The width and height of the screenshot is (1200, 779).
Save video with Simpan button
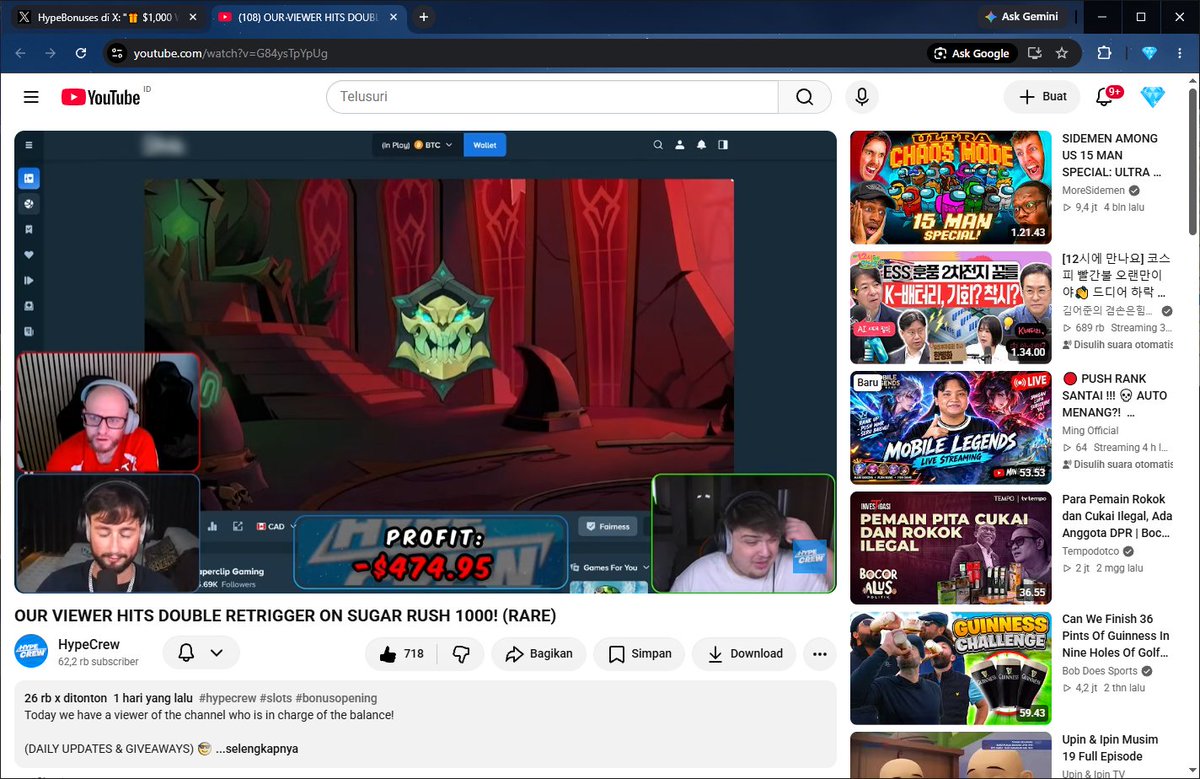pyautogui.click(x=639, y=654)
